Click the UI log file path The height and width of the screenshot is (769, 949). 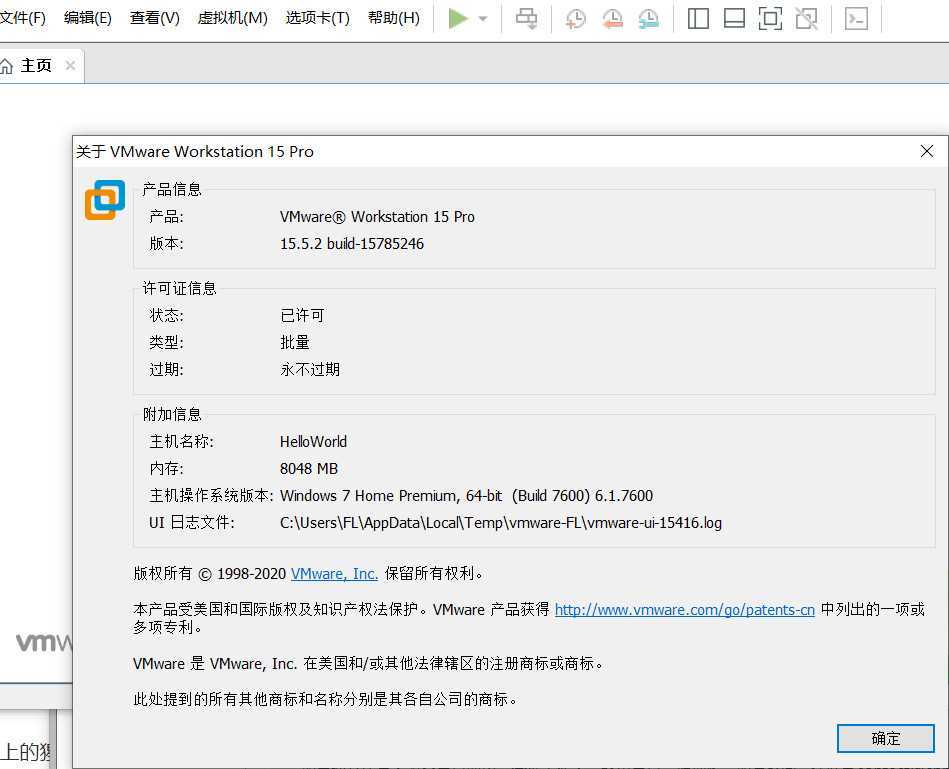pos(501,523)
